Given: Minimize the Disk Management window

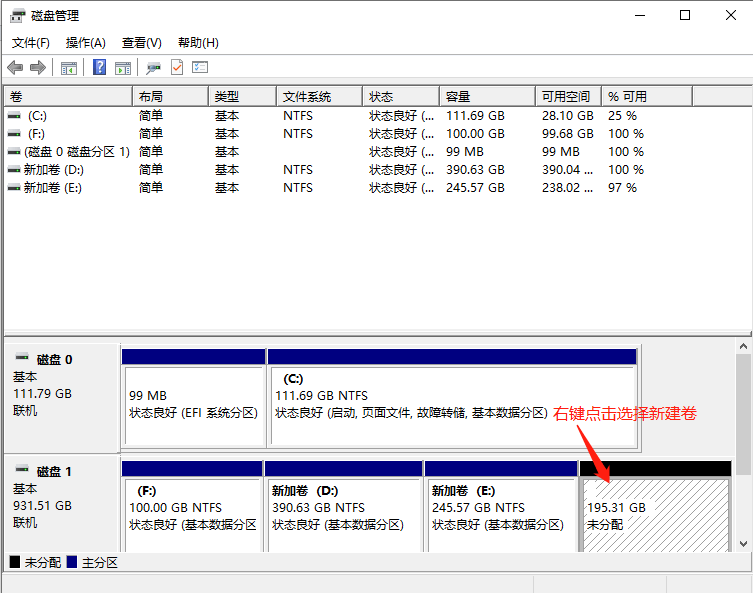Looking at the screenshot, I should point(640,15).
